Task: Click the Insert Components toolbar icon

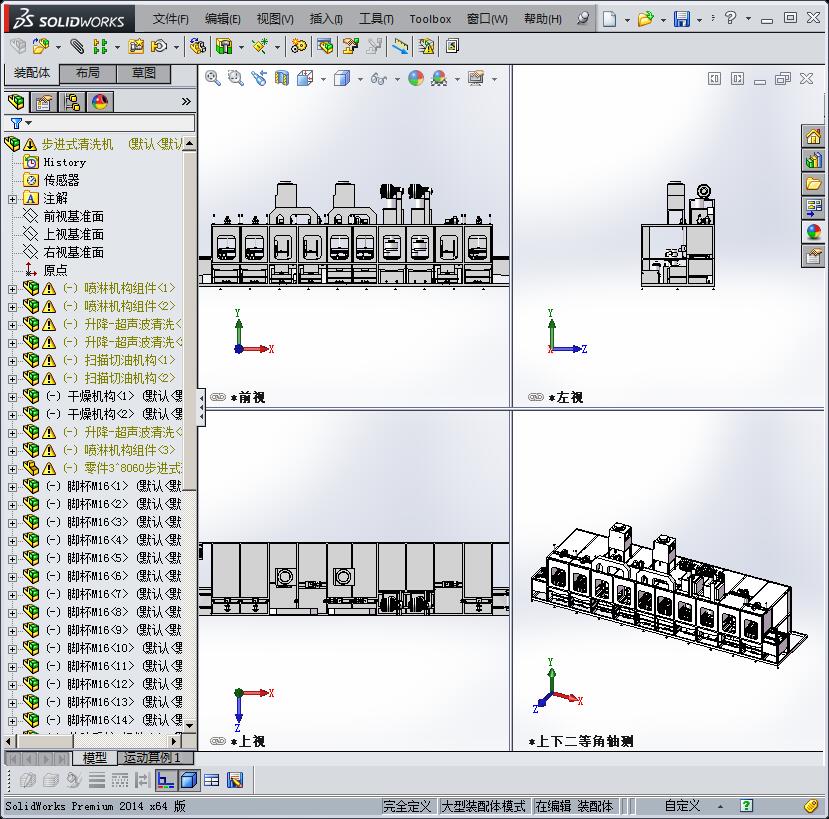Action: 41,46
